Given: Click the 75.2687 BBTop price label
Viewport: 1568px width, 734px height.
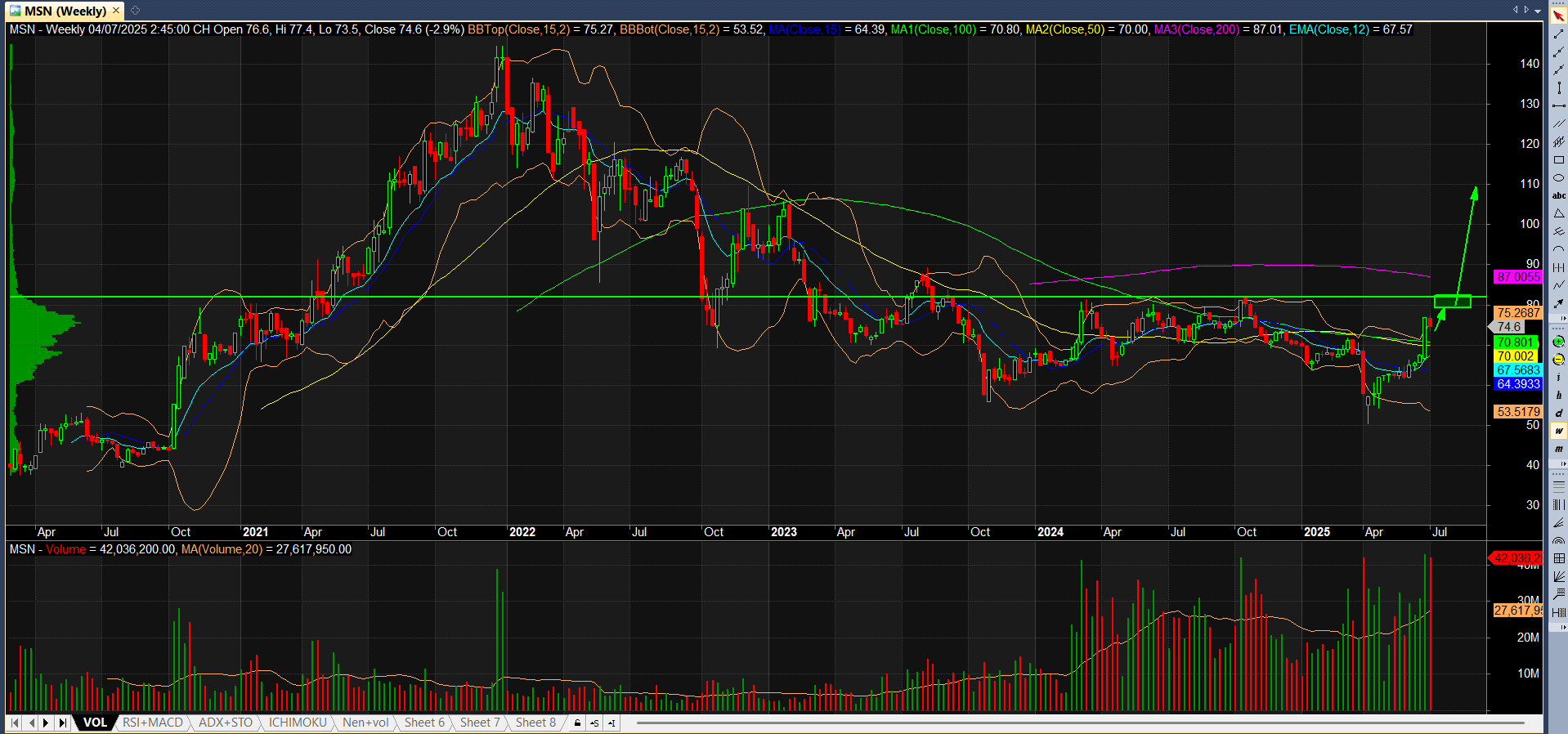Looking at the screenshot, I should click(x=1518, y=312).
